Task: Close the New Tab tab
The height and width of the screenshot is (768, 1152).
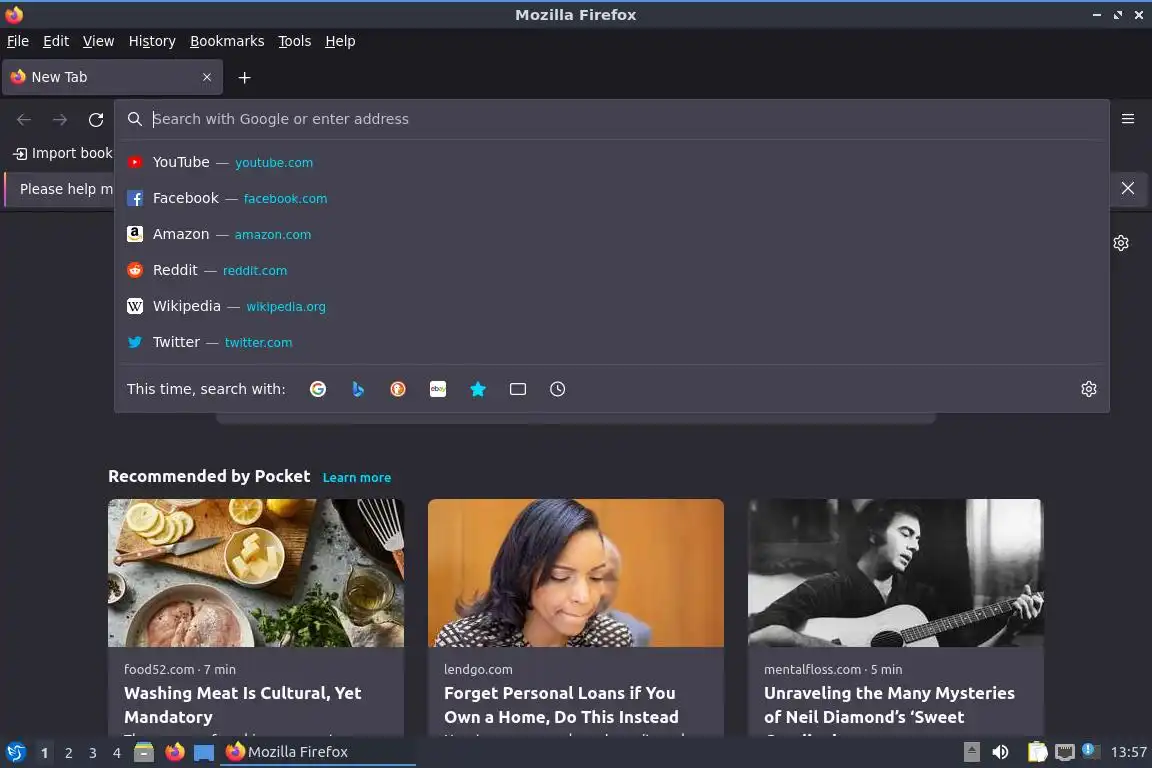Action: click(207, 77)
